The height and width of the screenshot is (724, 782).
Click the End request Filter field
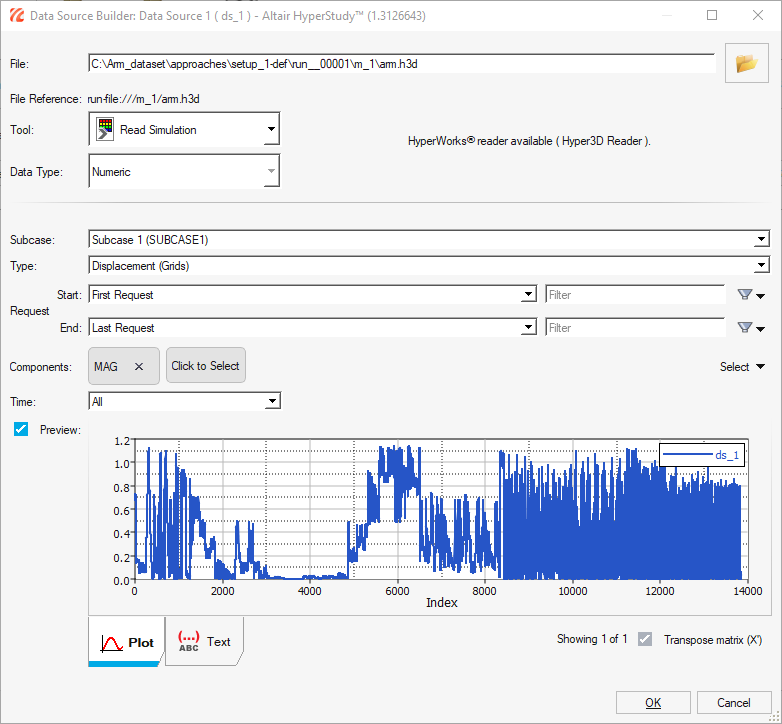635,328
